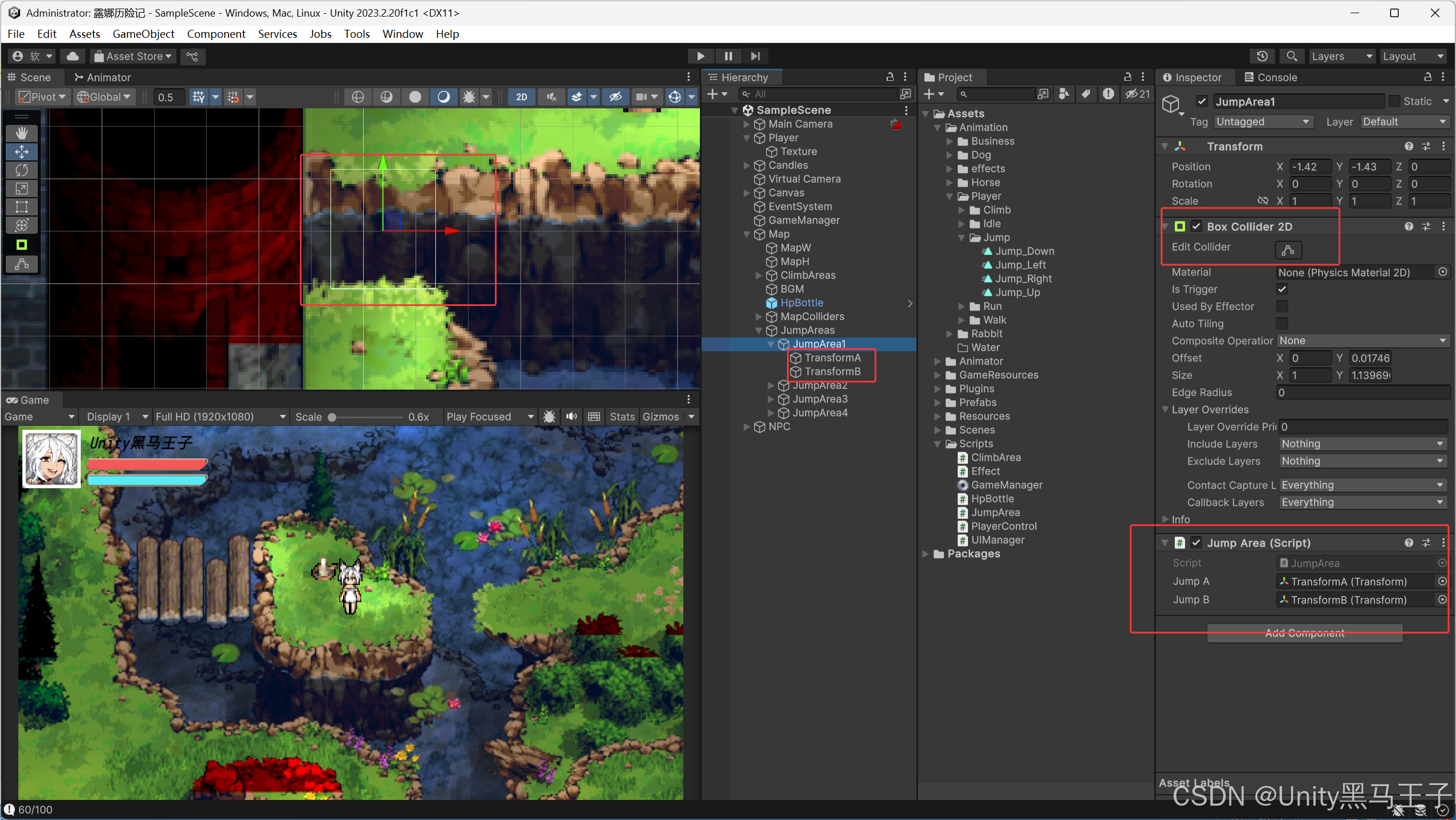This screenshot has width=1456, height=820.
Task: Enable the Used By Effector checkbox
Action: tap(1282, 307)
